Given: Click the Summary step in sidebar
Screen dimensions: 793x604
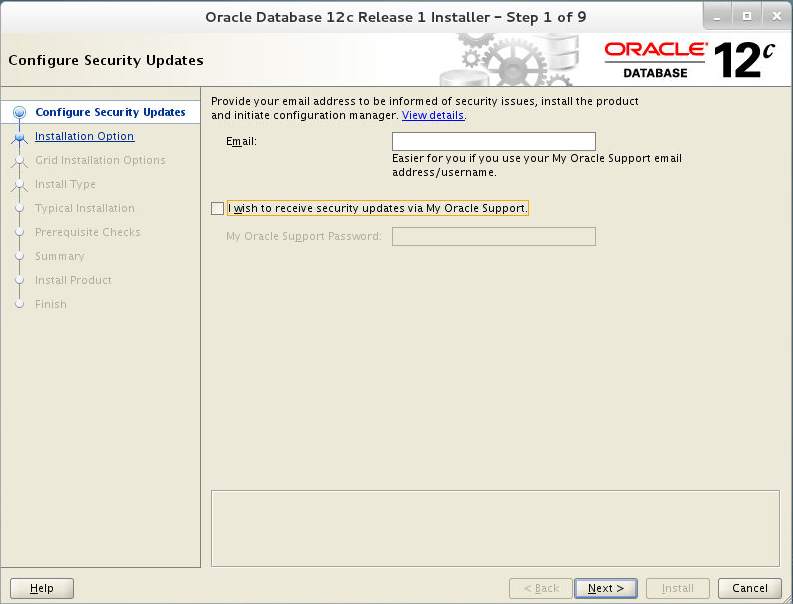Looking at the screenshot, I should pyautogui.click(x=60, y=256).
